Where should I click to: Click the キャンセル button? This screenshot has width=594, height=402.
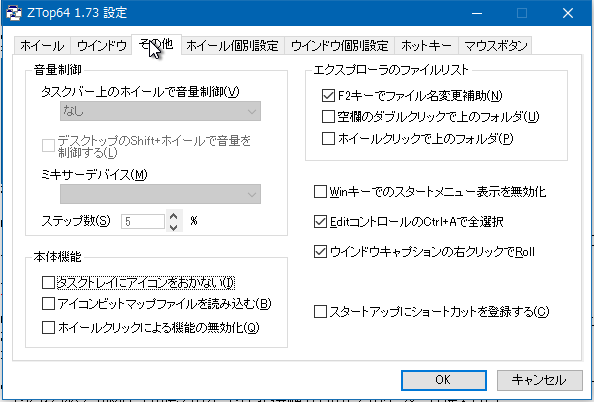539,380
